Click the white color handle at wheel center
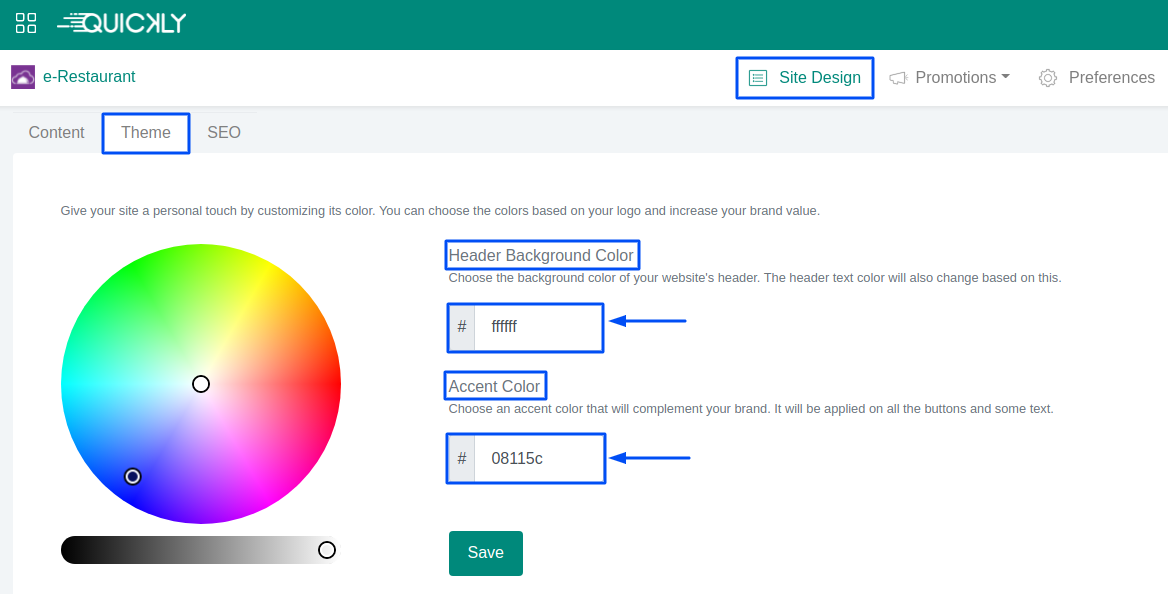Screen dimensions: 1168x594 [201, 384]
